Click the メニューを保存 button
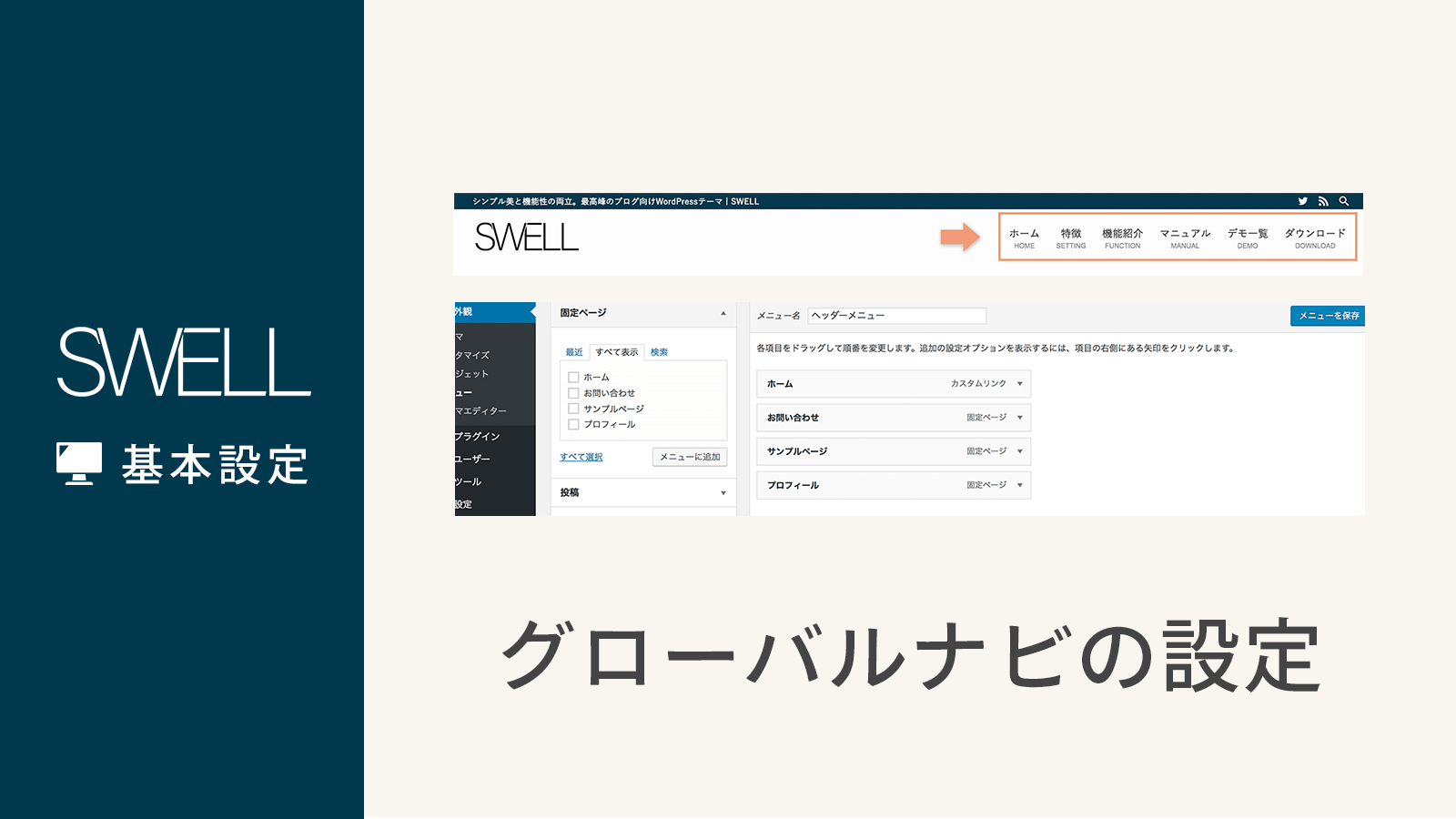 (1328, 316)
